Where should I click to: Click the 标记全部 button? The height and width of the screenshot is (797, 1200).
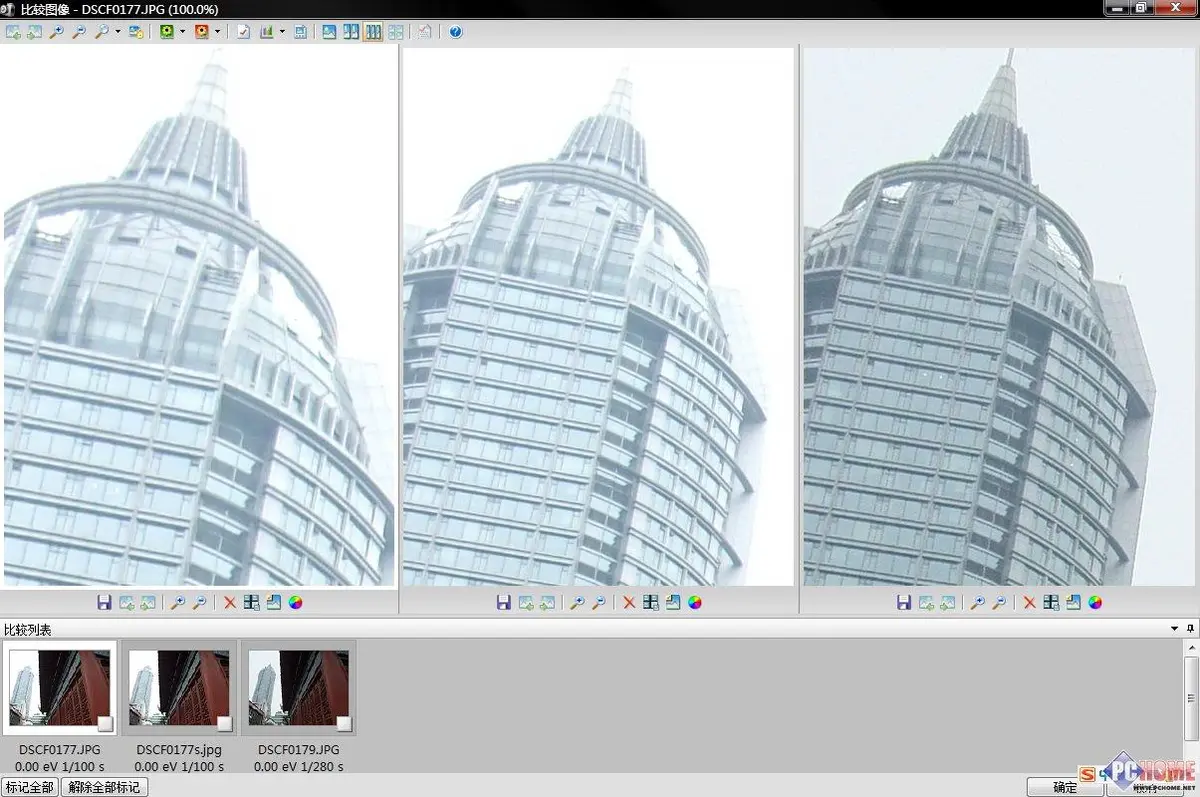30,787
